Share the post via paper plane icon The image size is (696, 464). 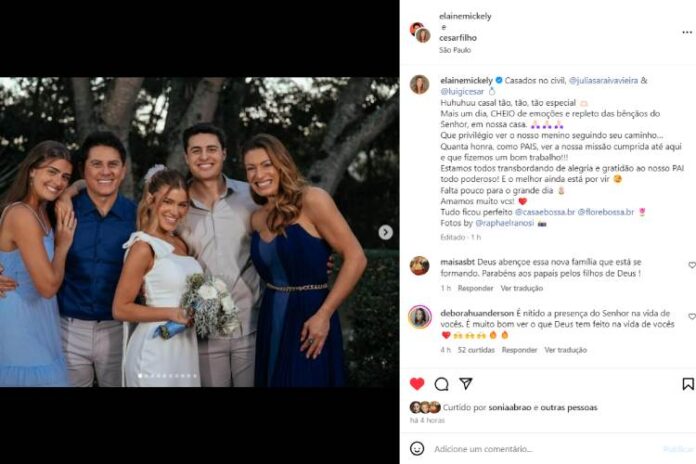click(x=465, y=384)
